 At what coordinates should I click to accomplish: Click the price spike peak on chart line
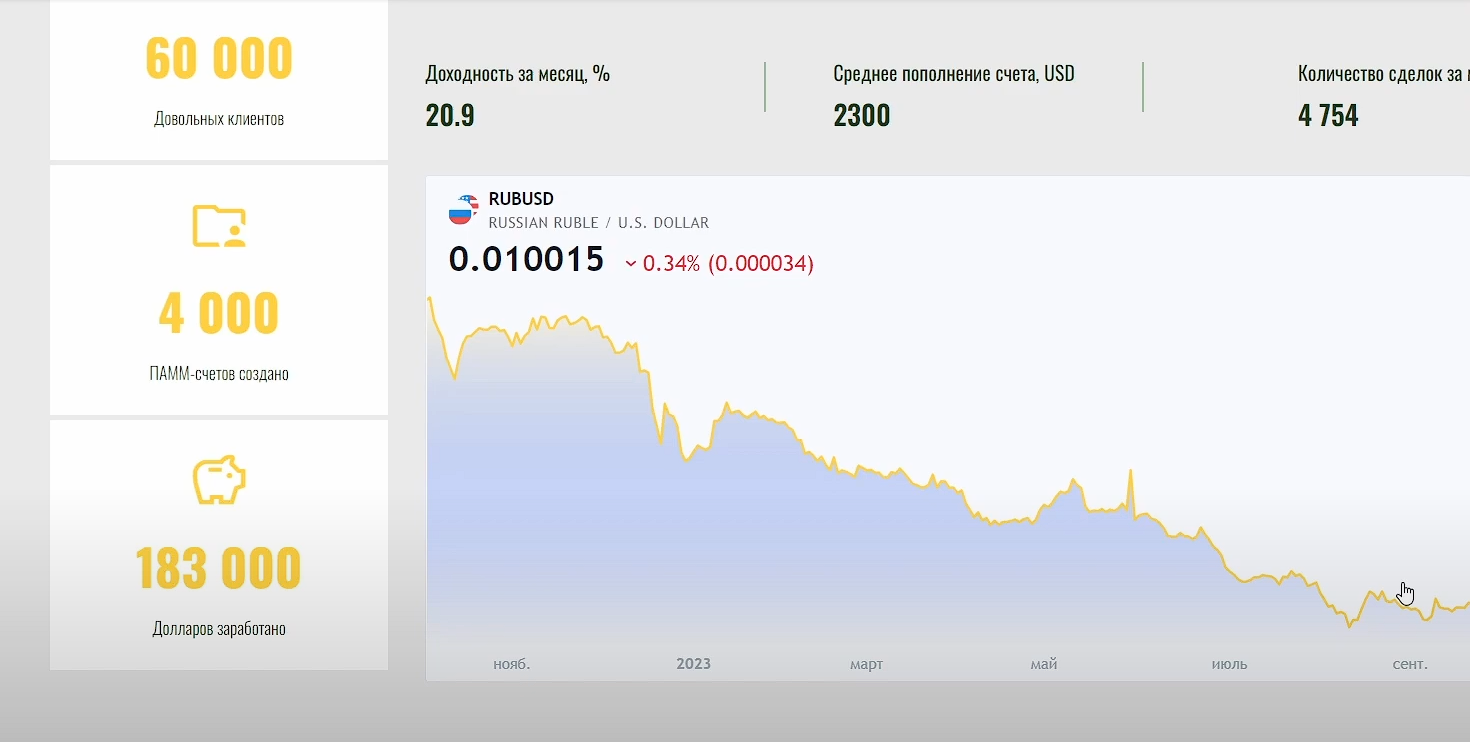1130,470
